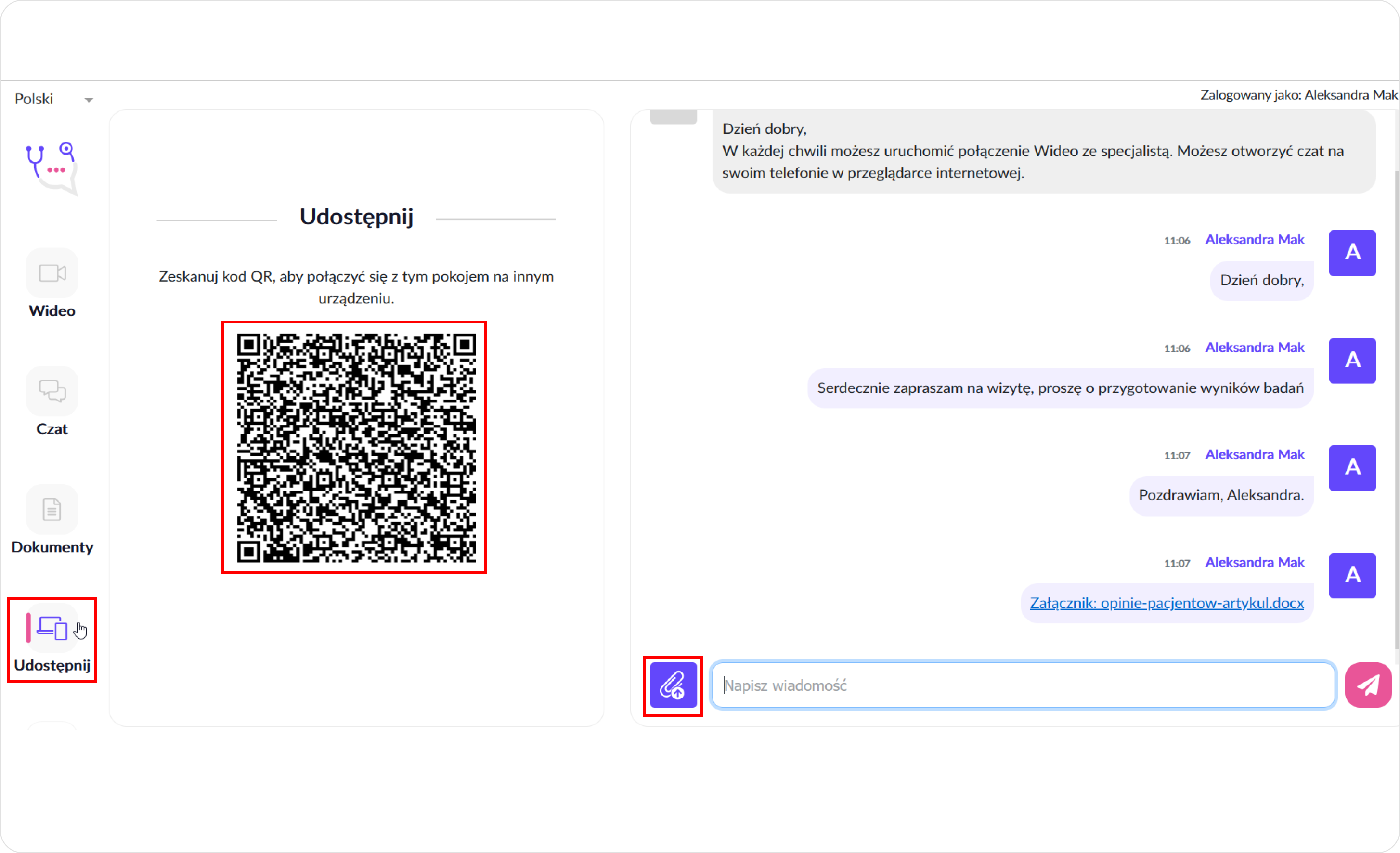Click avatar A beside 'Dzień dobry,' message

tap(1352, 254)
